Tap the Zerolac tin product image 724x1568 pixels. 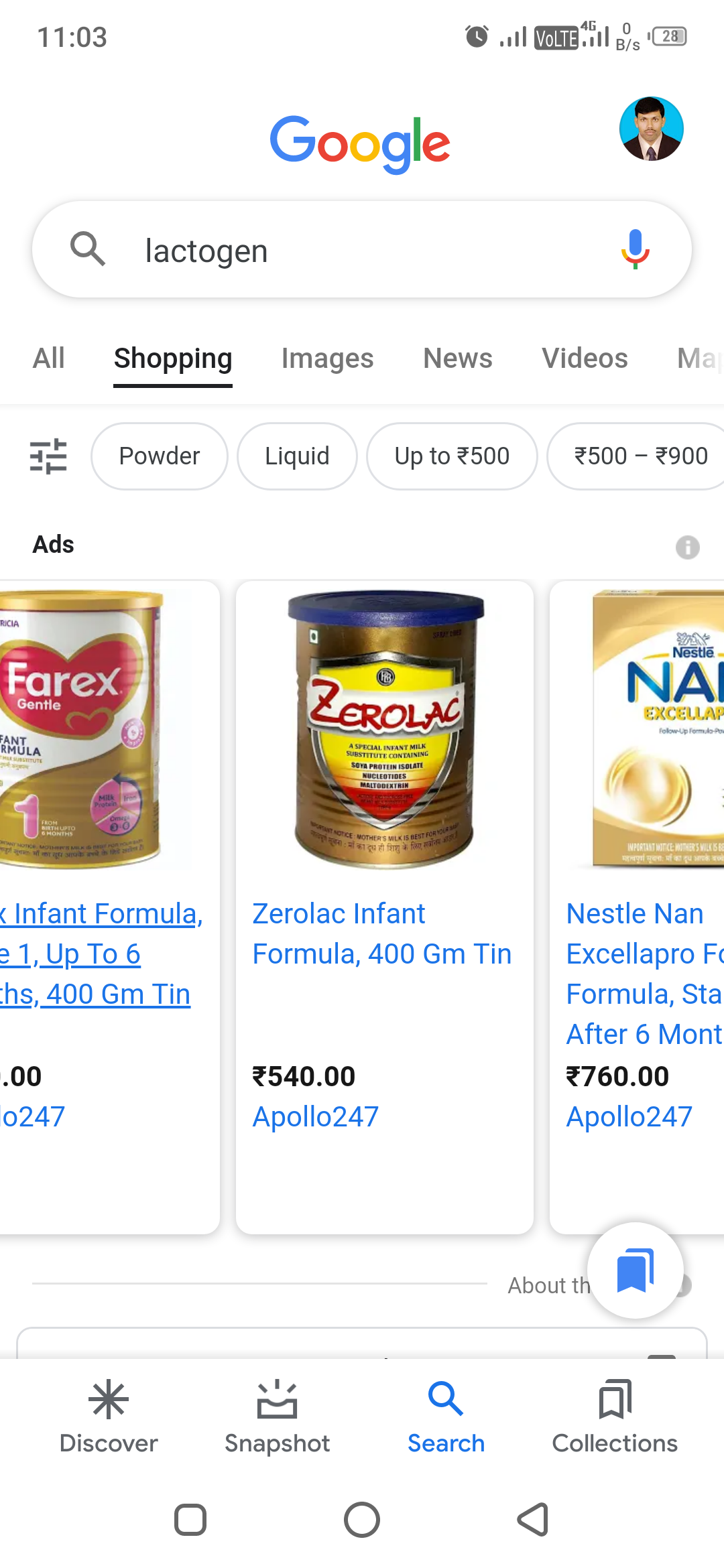pos(385,729)
